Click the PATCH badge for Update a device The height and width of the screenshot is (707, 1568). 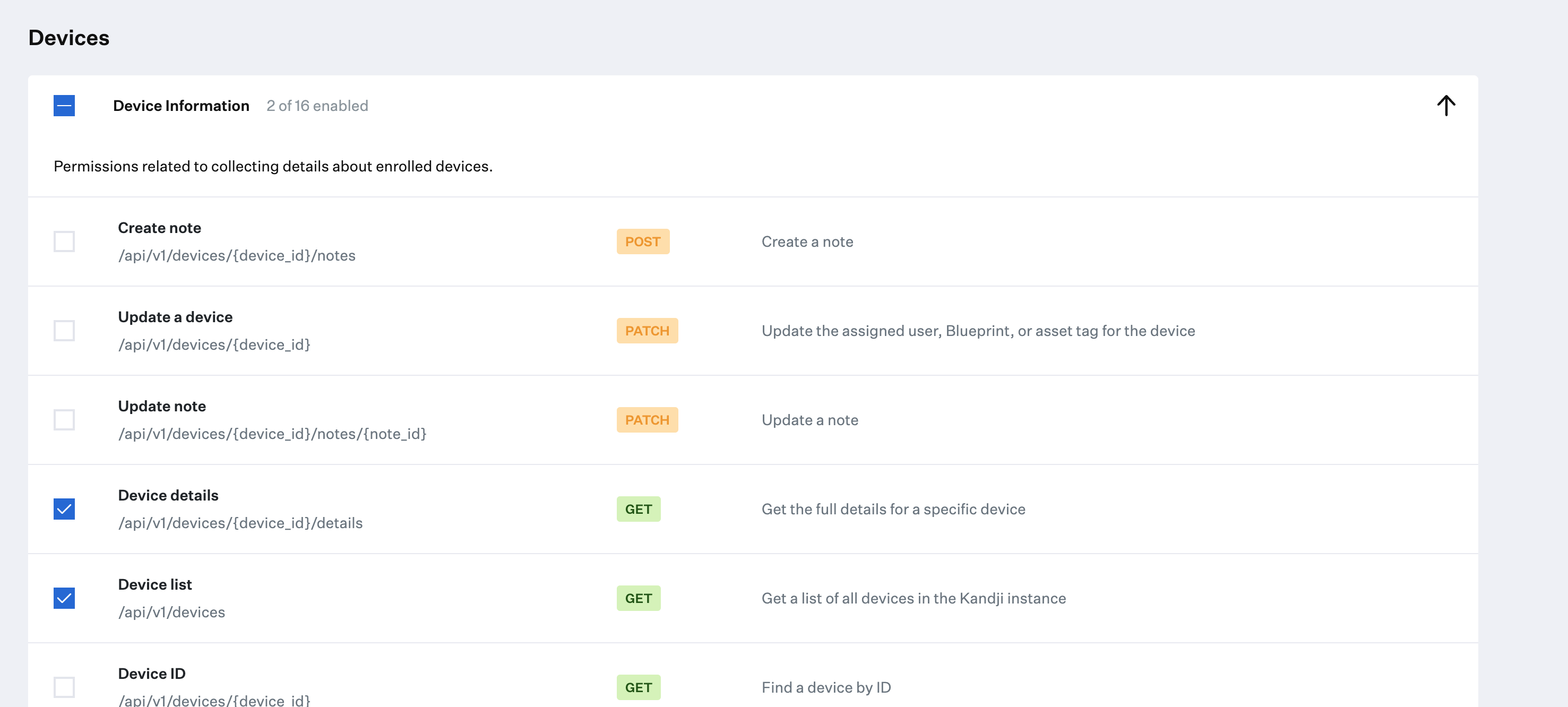pos(647,331)
